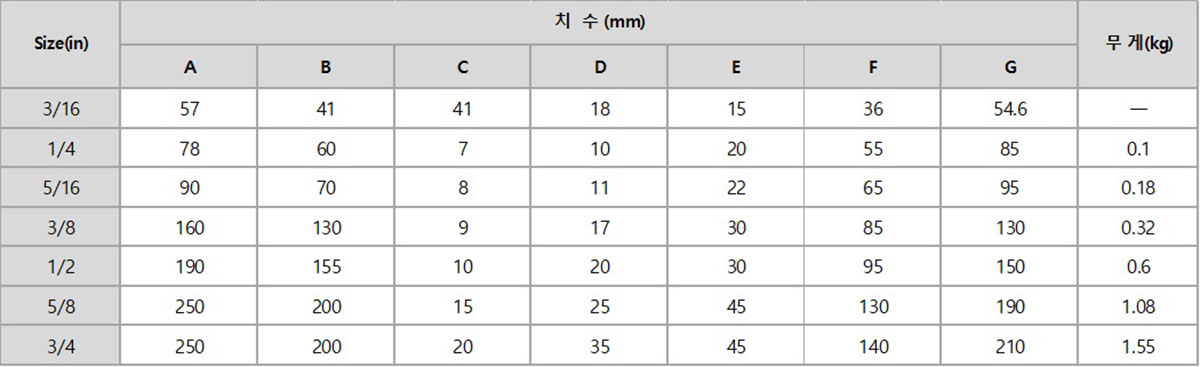Select the 5/8 size row label
This screenshot has width=1200, height=367.
(x=61, y=306)
